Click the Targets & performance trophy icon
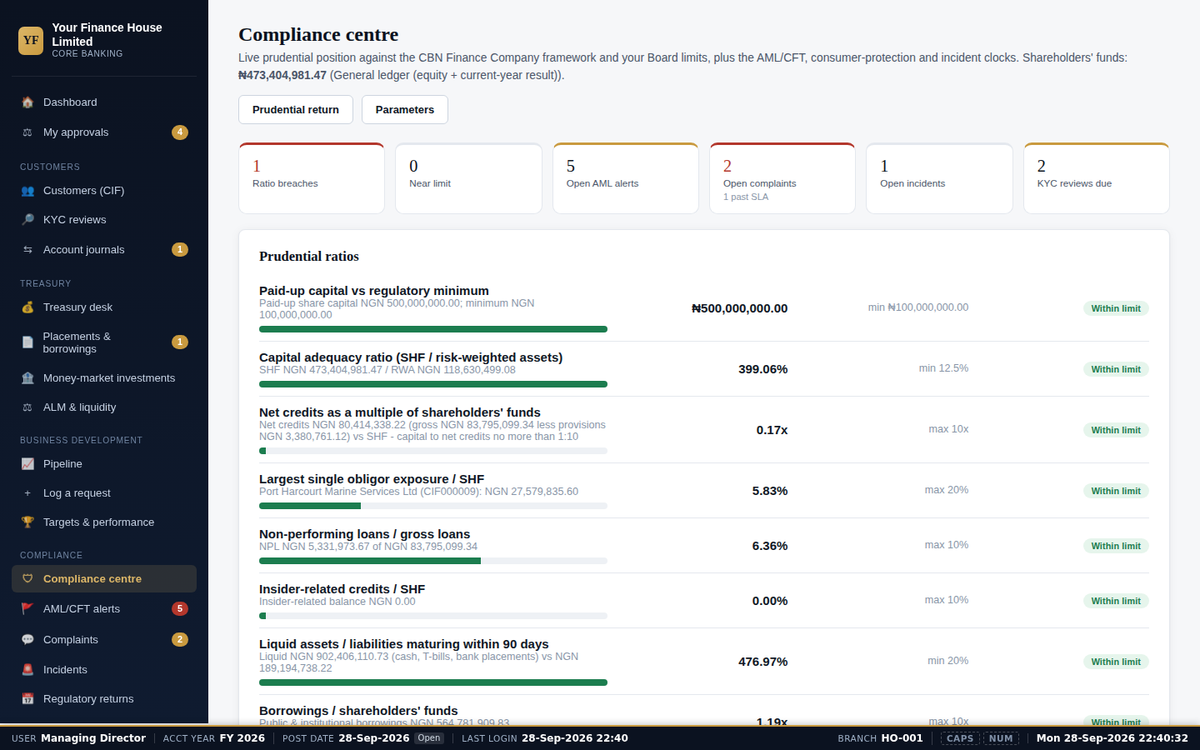1200x750 pixels. point(28,522)
